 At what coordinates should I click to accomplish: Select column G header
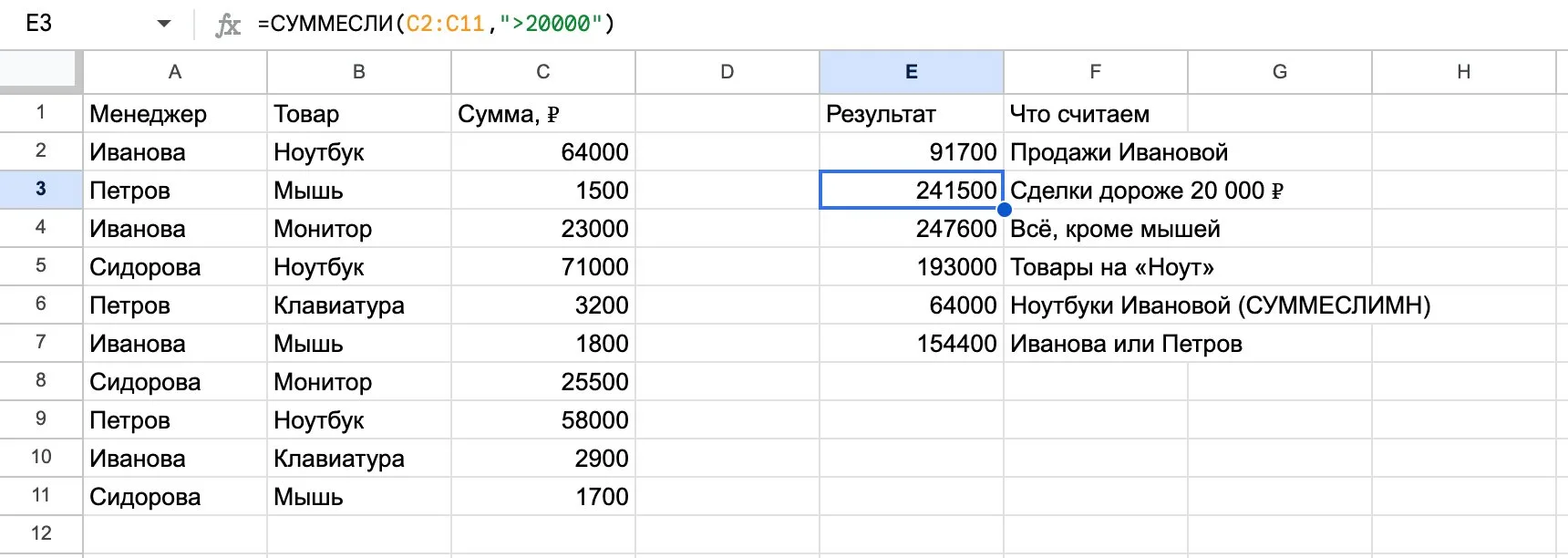coord(1280,72)
